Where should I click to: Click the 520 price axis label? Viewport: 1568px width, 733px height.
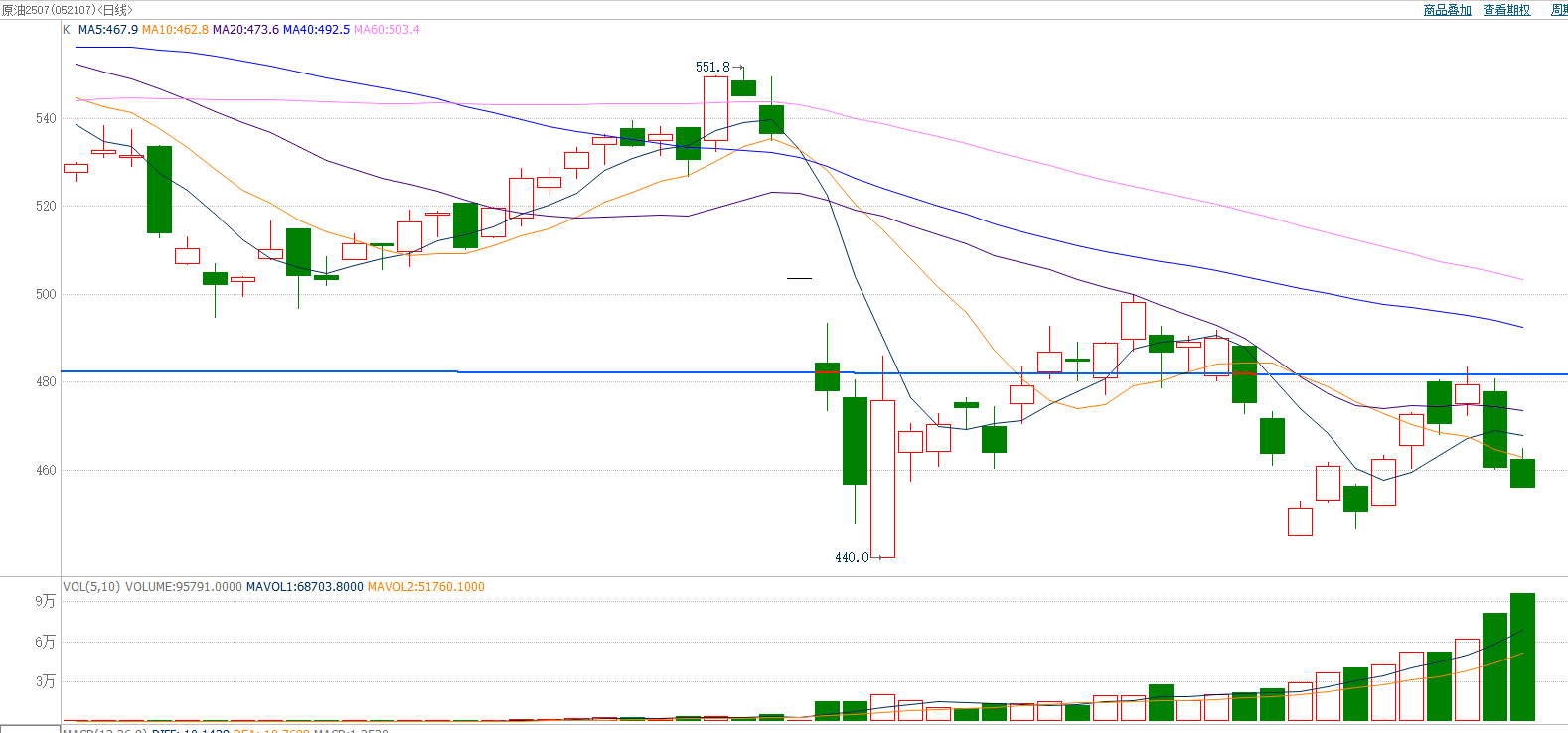point(46,207)
